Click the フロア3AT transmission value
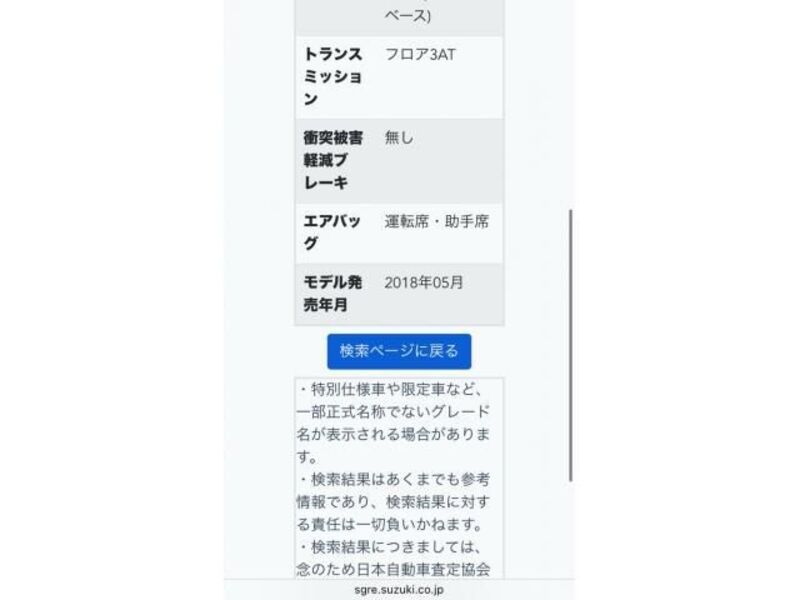 tap(420, 55)
